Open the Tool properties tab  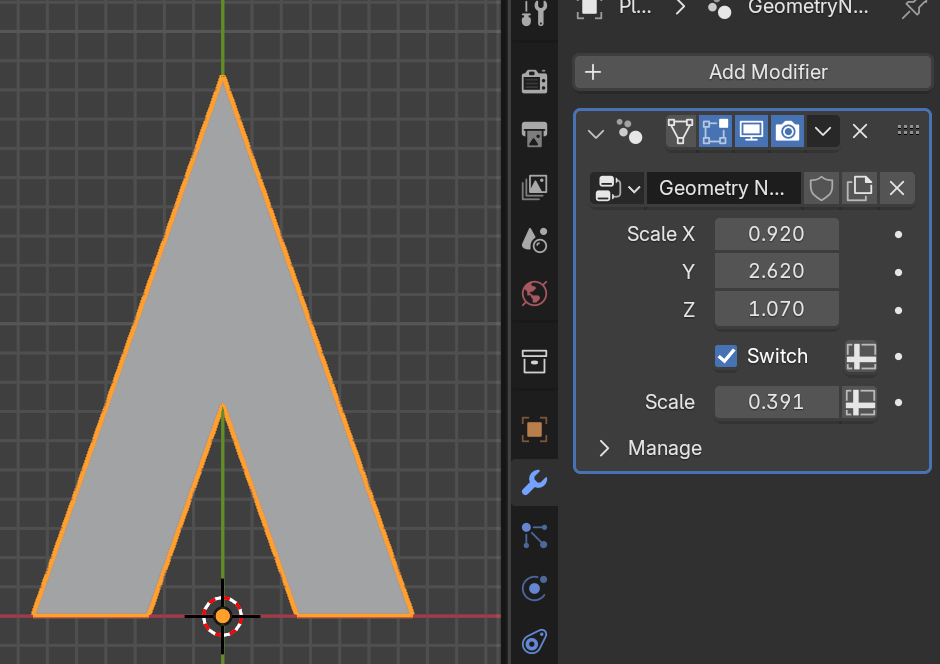tap(534, 13)
